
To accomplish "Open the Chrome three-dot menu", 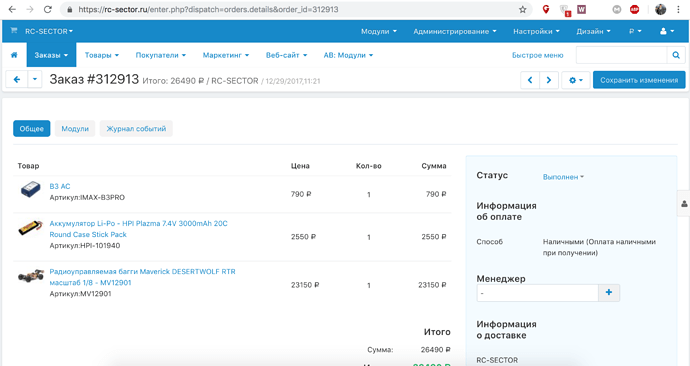I will coord(679,9).
